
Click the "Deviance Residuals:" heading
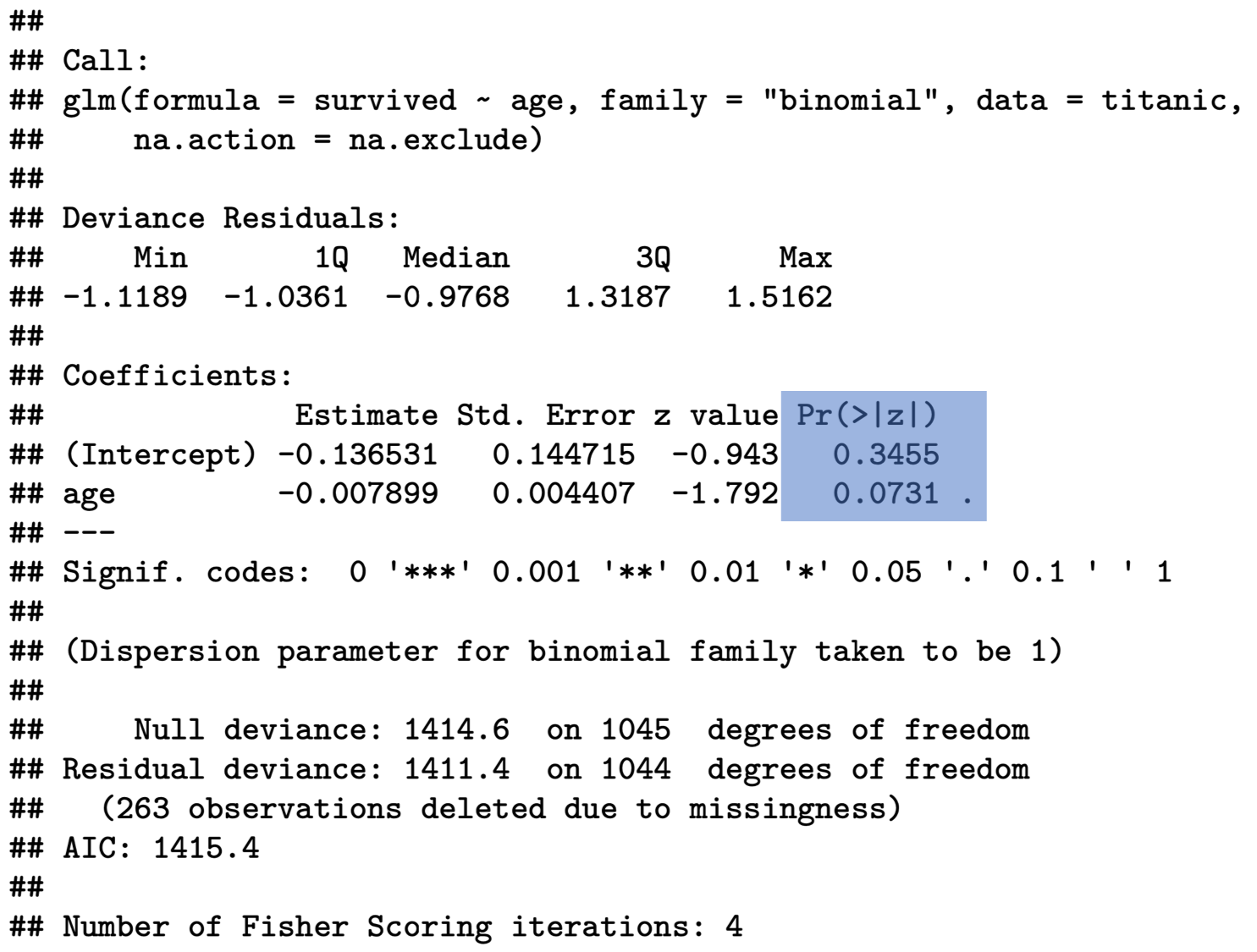tap(230, 218)
